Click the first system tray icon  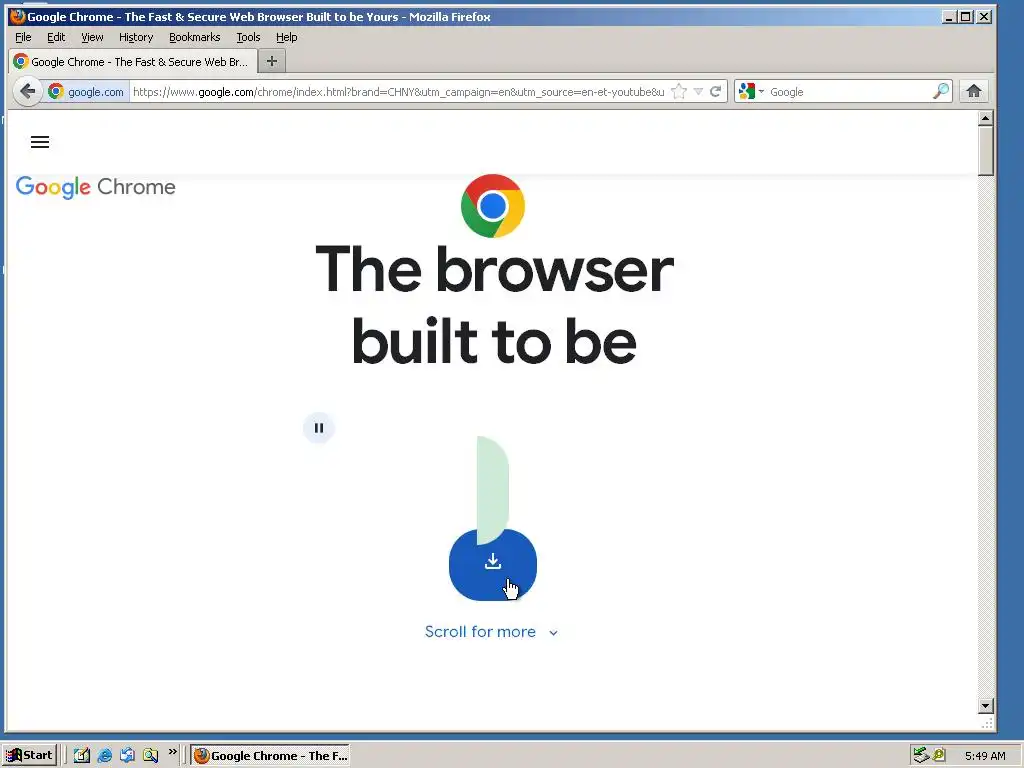click(921, 755)
